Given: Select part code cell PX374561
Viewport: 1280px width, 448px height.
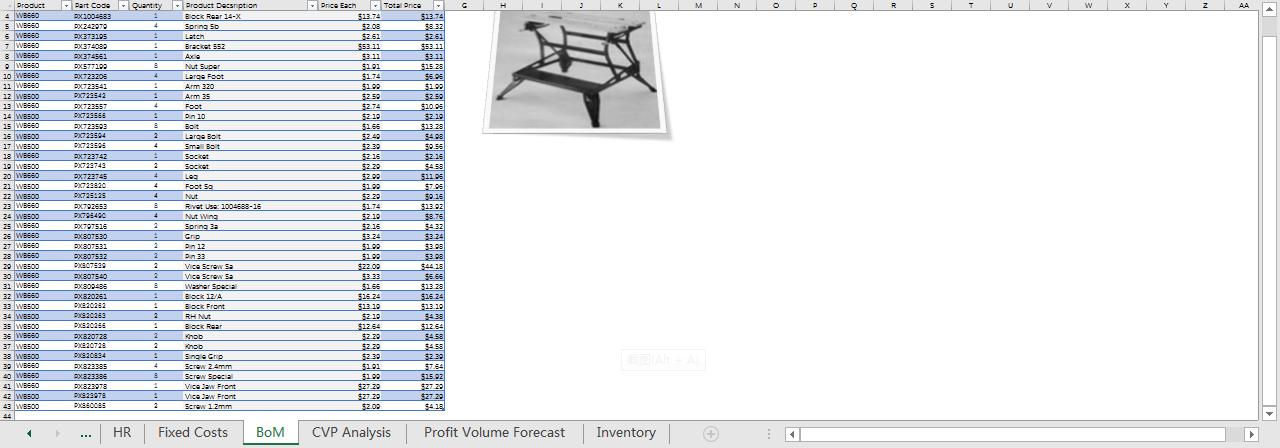Looking at the screenshot, I should pyautogui.click(x=100, y=57).
